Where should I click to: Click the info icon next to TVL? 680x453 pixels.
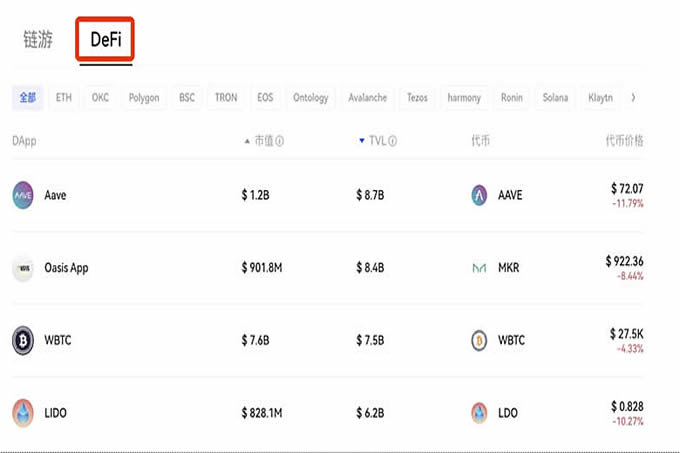[392, 141]
